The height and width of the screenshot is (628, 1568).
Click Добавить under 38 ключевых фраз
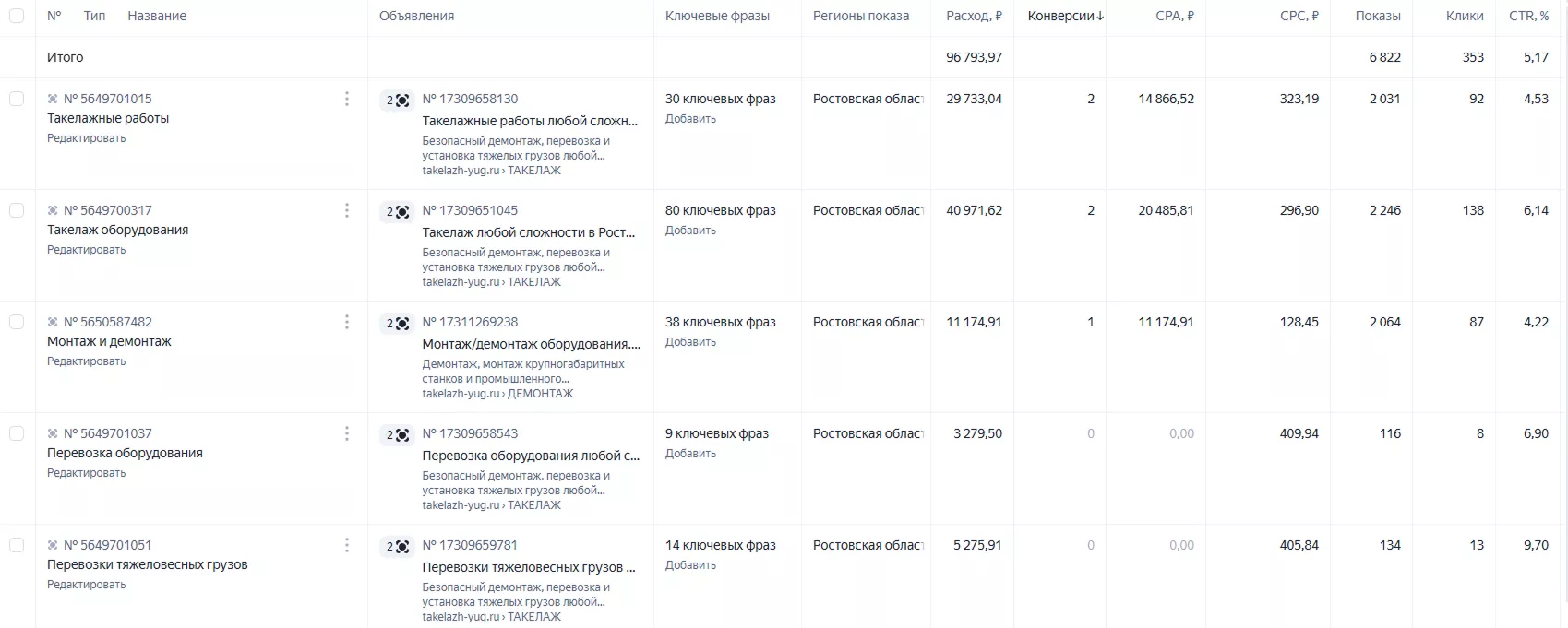coord(690,342)
